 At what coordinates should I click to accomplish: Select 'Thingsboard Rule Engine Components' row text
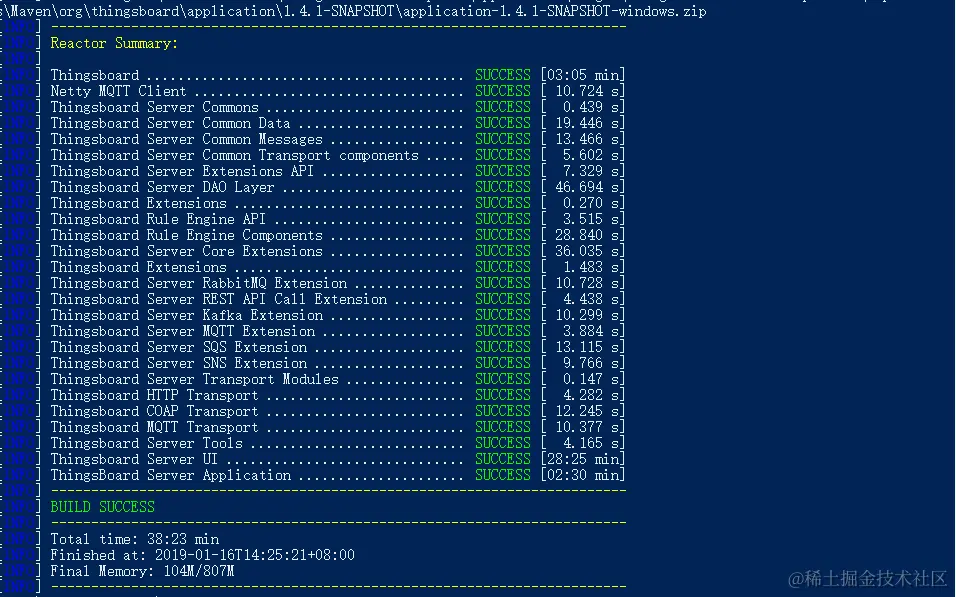coord(187,235)
